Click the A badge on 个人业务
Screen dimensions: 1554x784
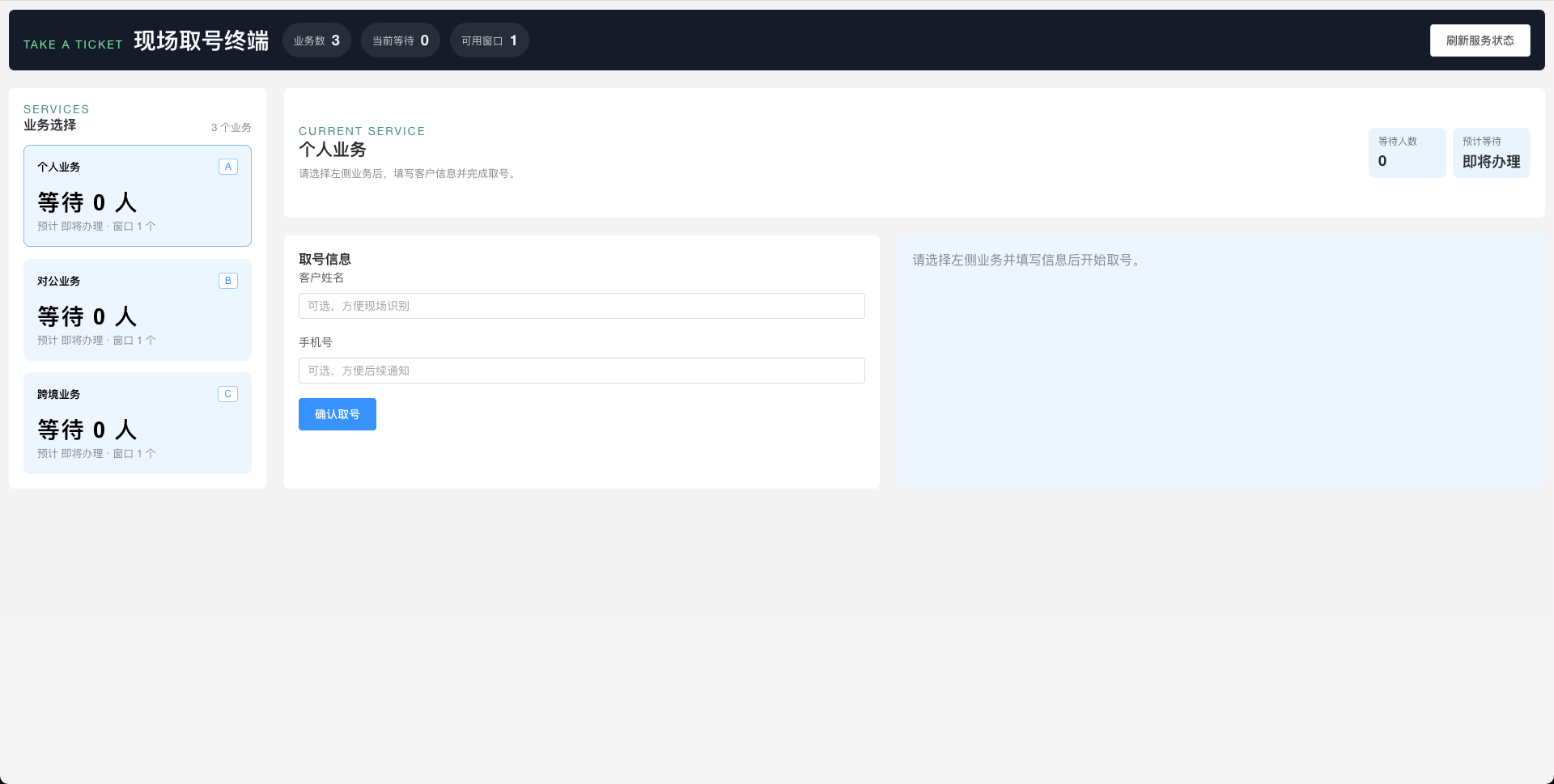(x=228, y=167)
